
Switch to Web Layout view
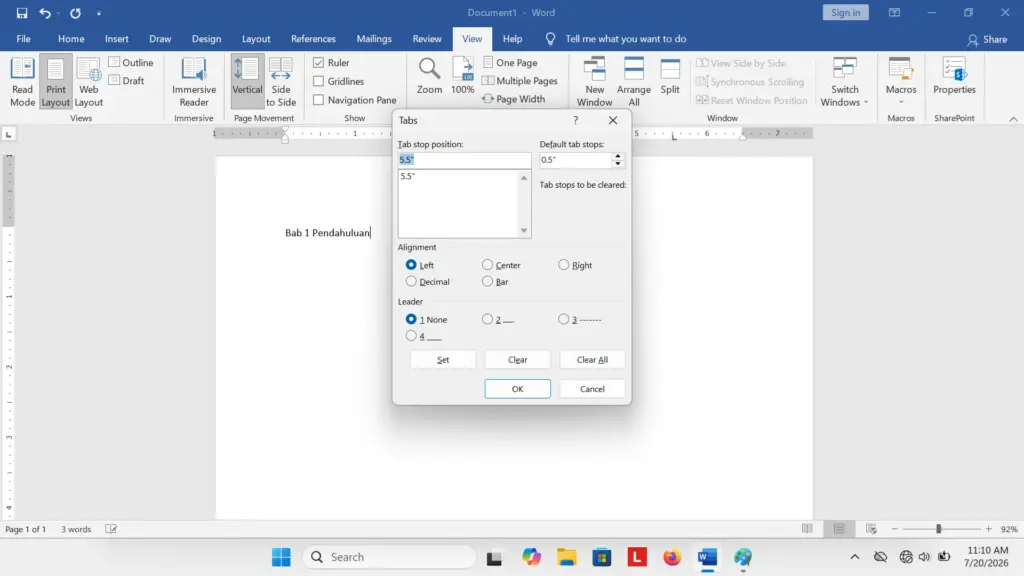(x=88, y=82)
